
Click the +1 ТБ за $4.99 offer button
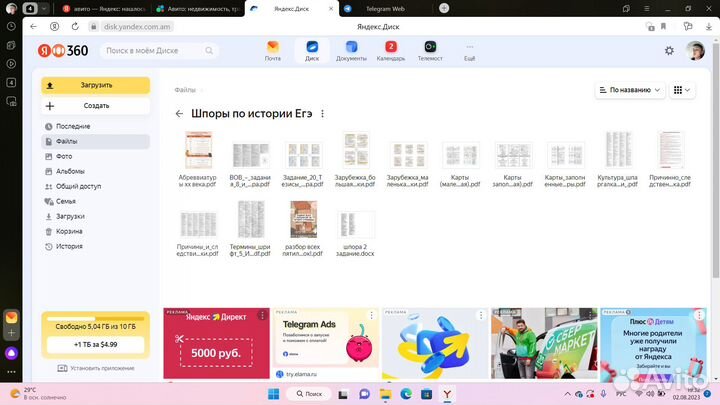click(x=96, y=344)
